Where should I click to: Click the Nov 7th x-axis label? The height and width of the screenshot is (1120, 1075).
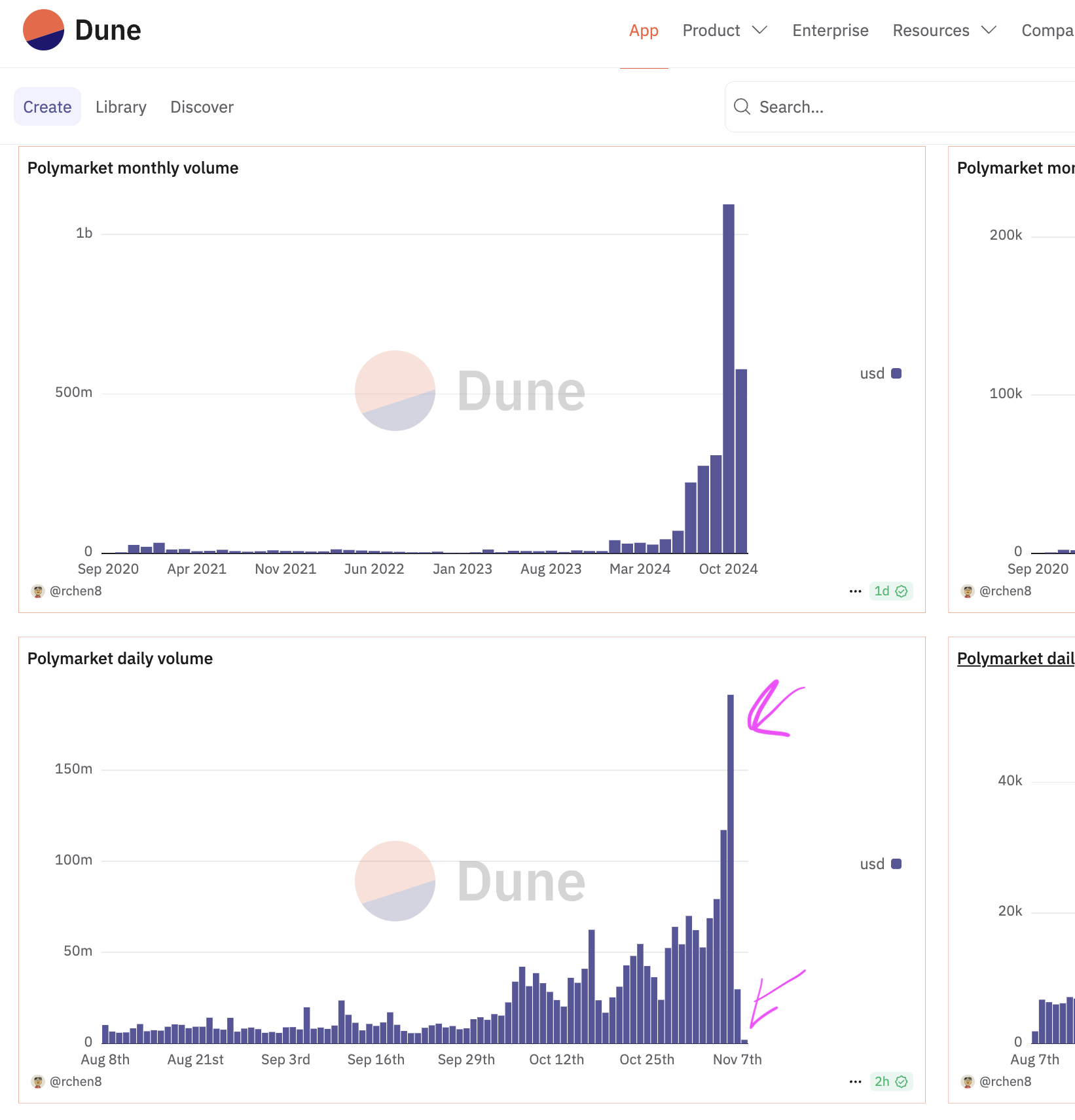pyautogui.click(x=737, y=1060)
